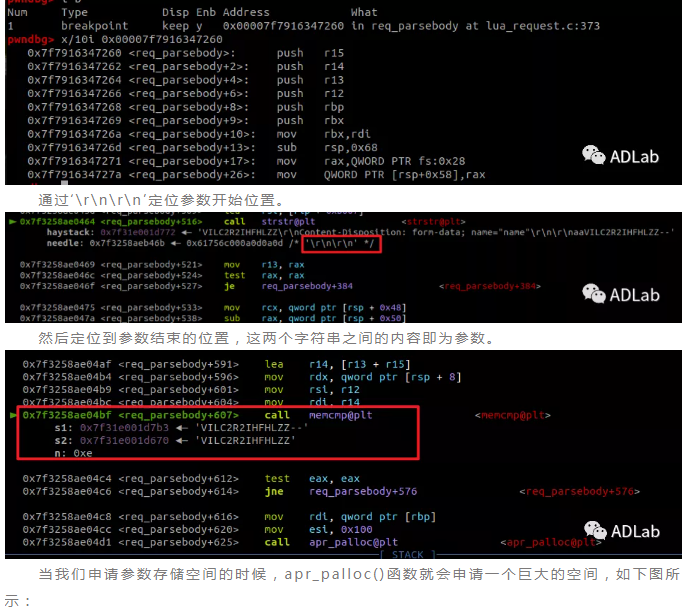Click the 'Address' column header in breakpoint table
This screenshot has width=683, height=609.
(x=246, y=12)
